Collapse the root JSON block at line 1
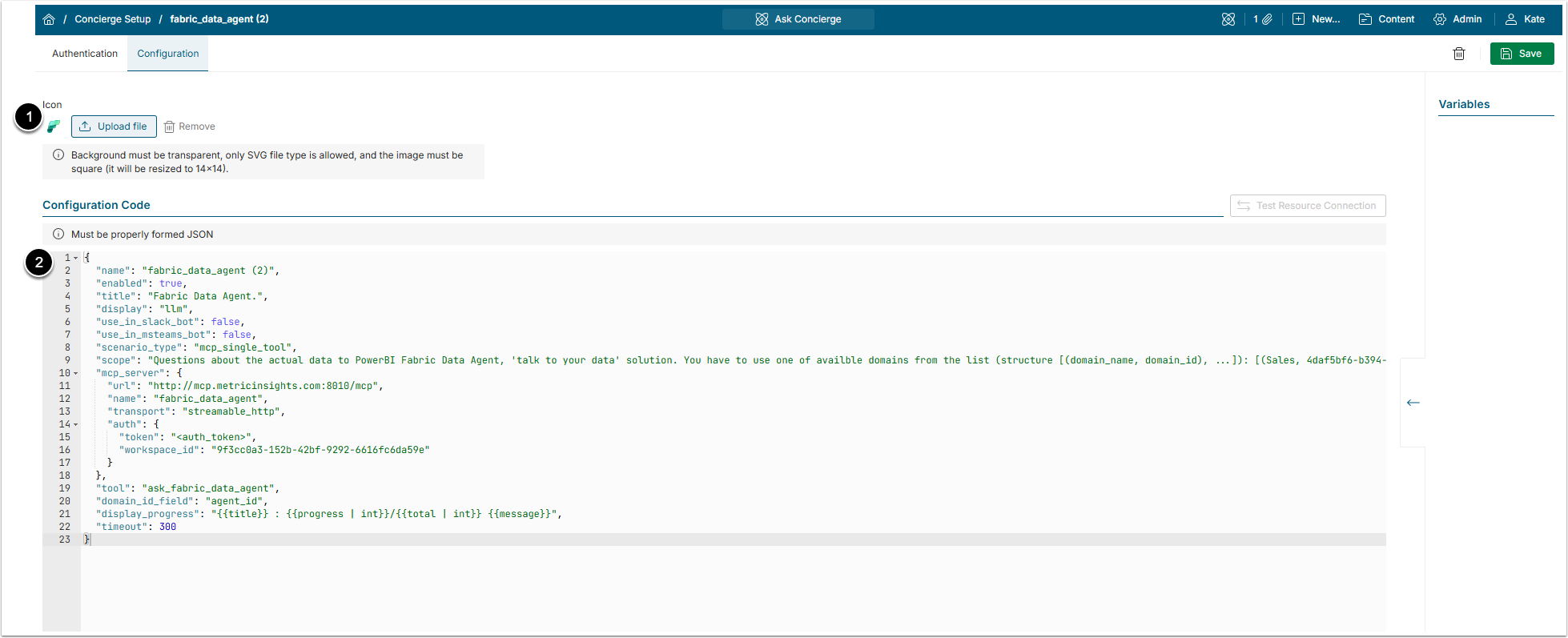This screenshot has width=1568, height=638. point(76,258)
